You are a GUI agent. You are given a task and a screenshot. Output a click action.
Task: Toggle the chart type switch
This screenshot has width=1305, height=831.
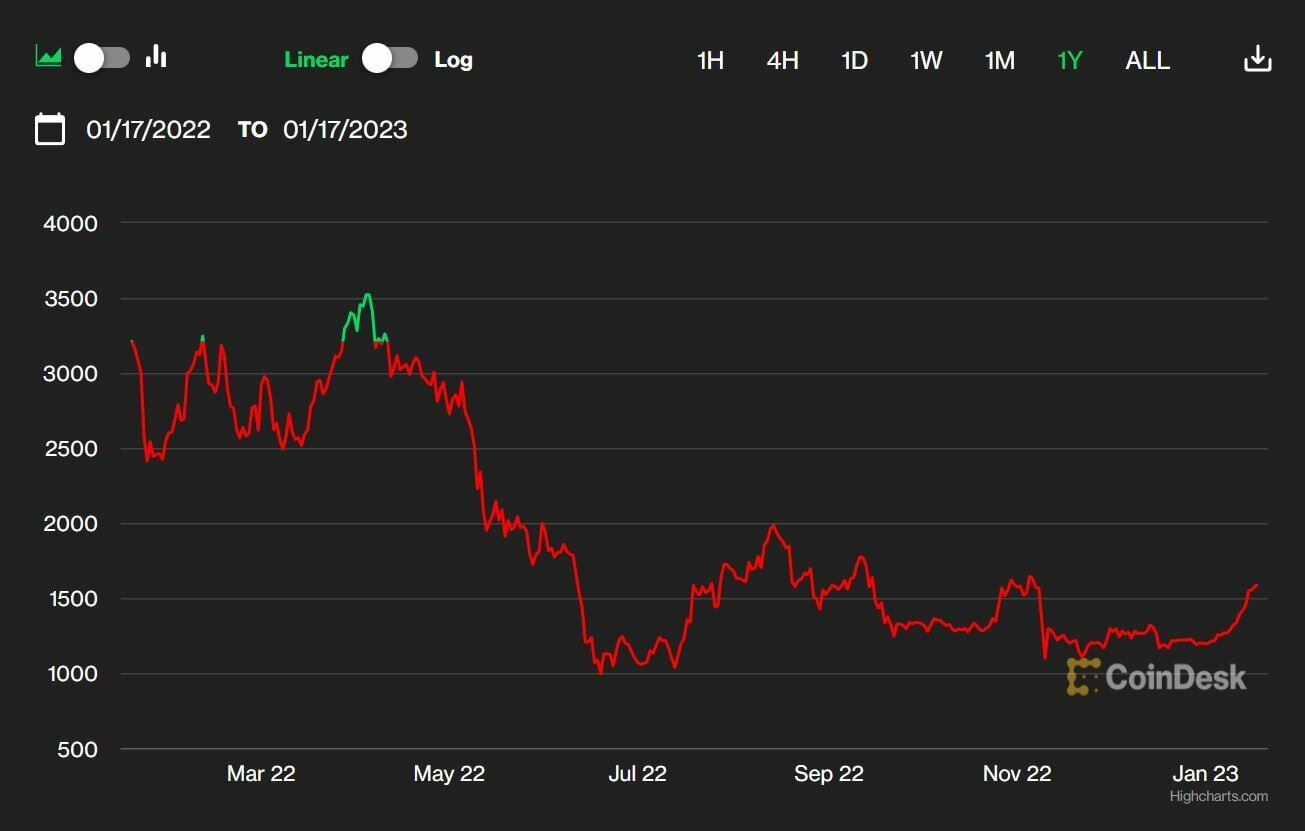102,58
